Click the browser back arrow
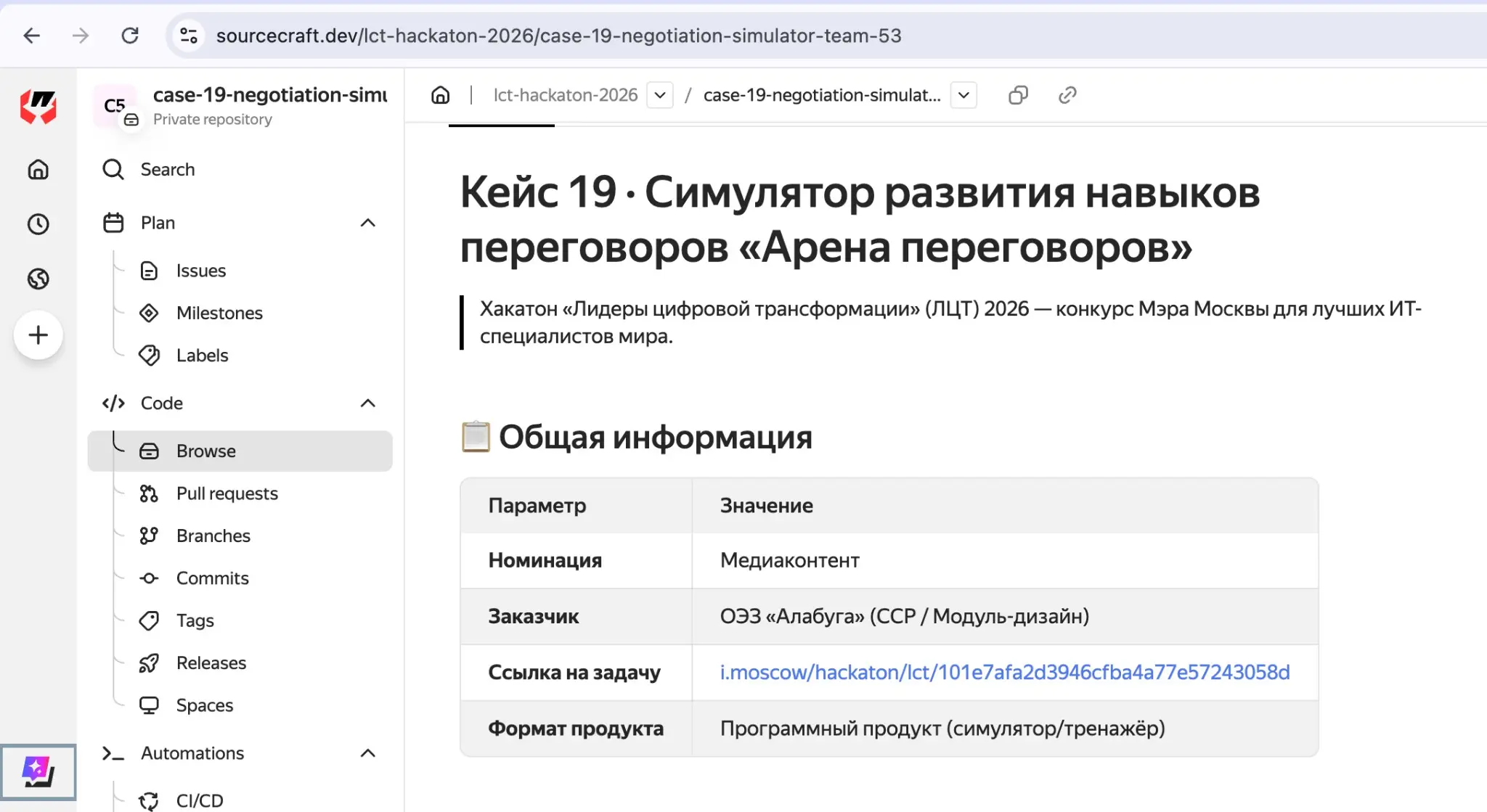Viewport: 1487px width, 812px height. (x=32, y=36)
